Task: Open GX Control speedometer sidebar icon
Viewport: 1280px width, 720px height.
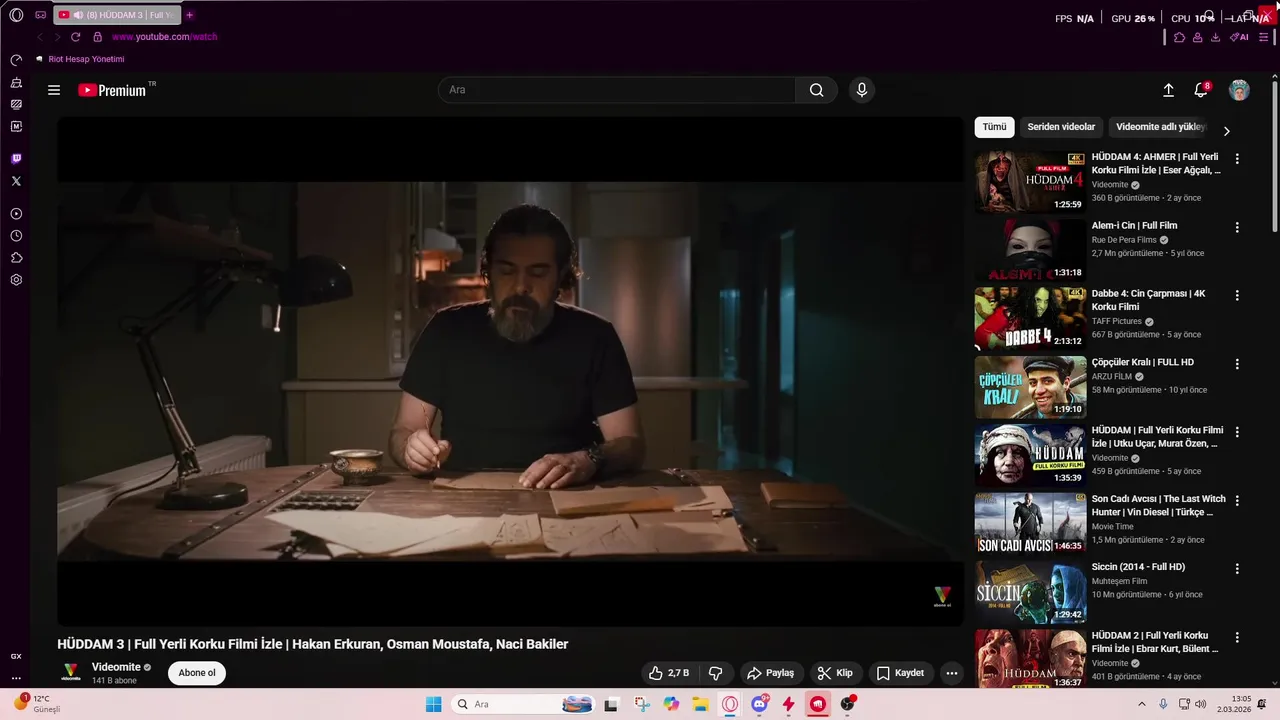Action: coord(16,60)
